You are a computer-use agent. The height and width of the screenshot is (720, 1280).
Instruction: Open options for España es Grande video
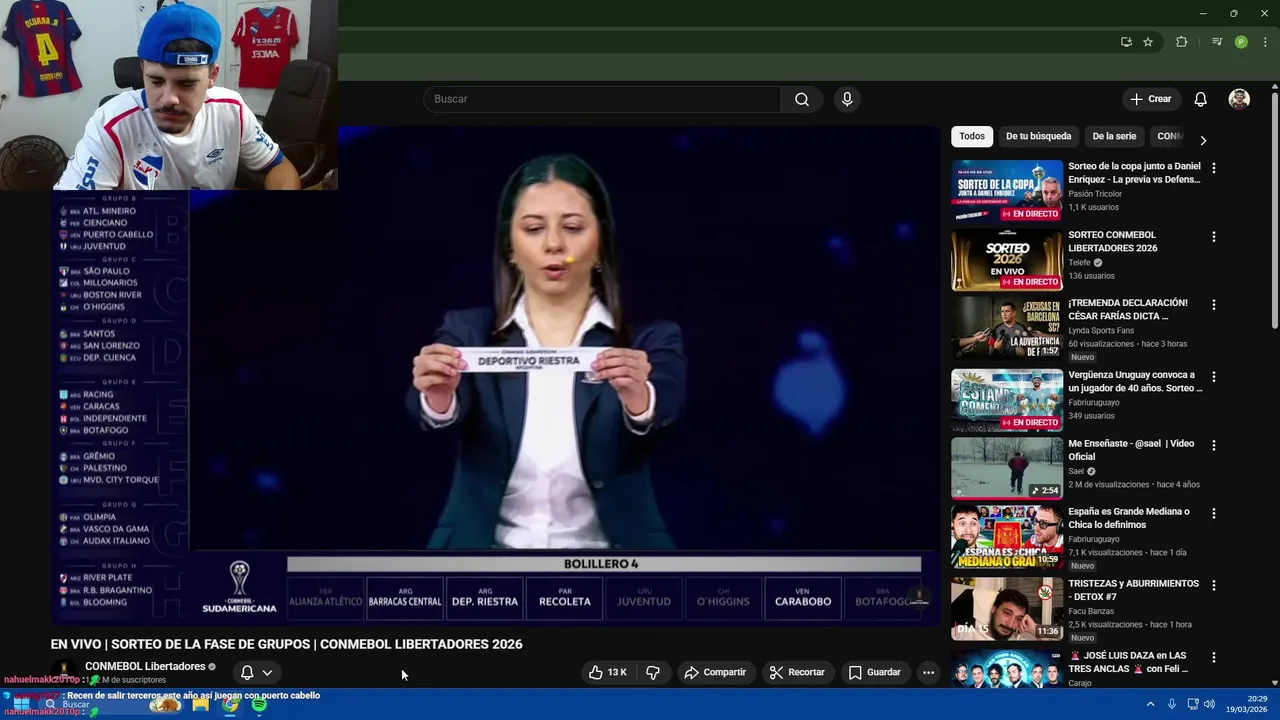[1213, 513]
